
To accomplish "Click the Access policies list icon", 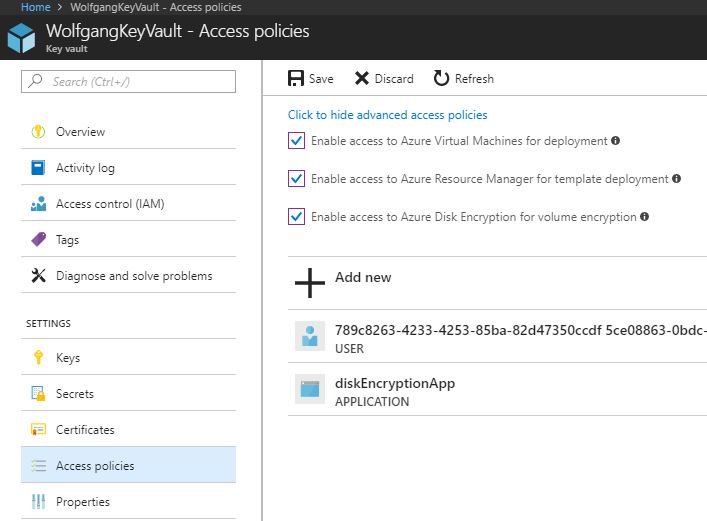I will [x=38, y=465].
